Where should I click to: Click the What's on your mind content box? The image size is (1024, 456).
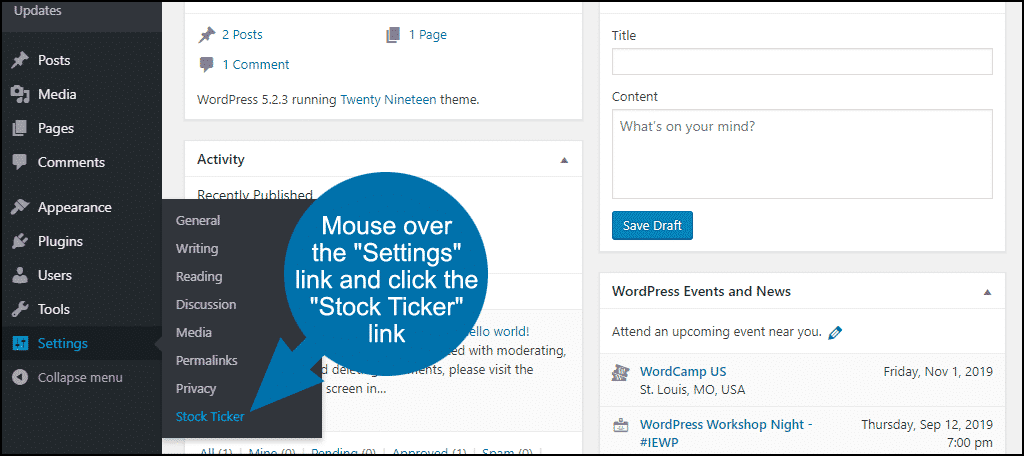click(802, 154)
